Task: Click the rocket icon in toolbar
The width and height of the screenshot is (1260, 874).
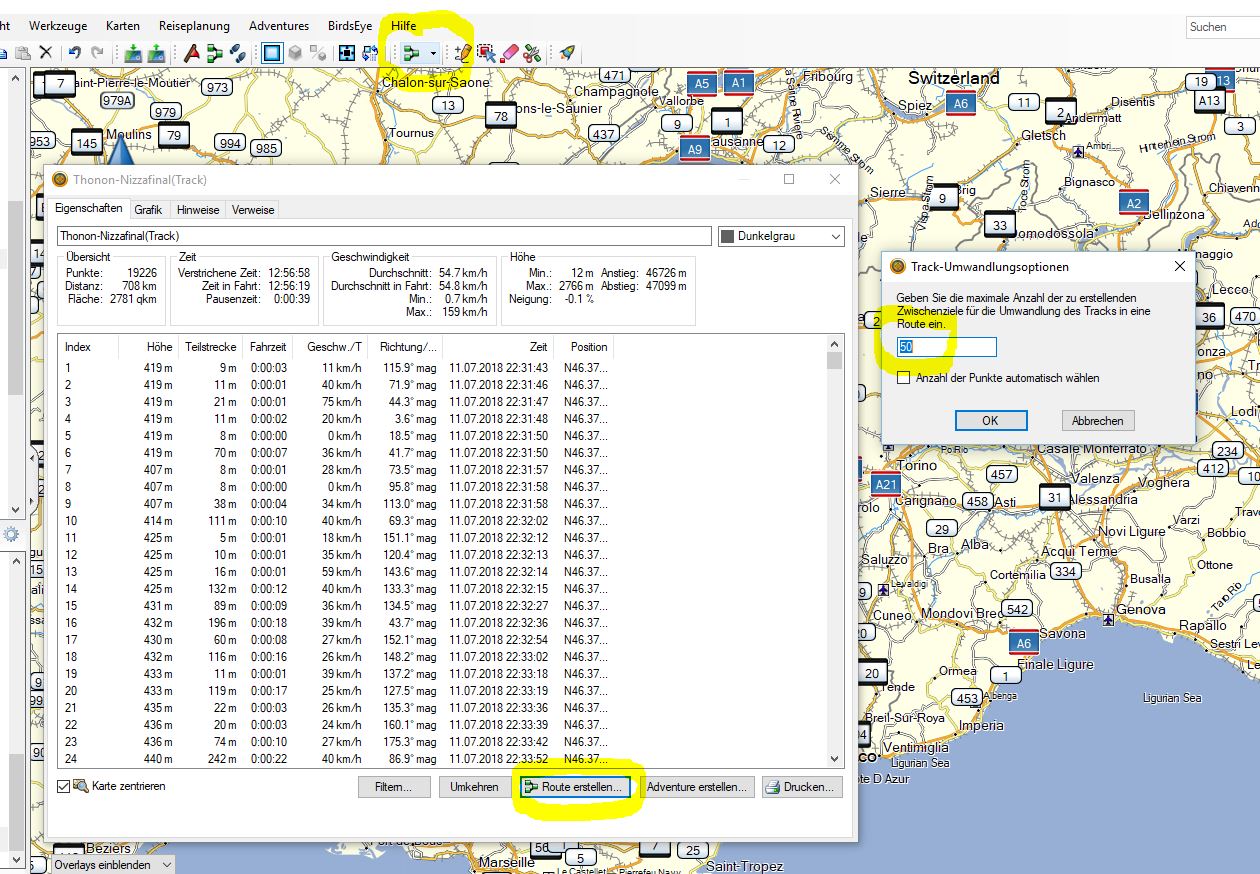Action: [x=567, y=53]
